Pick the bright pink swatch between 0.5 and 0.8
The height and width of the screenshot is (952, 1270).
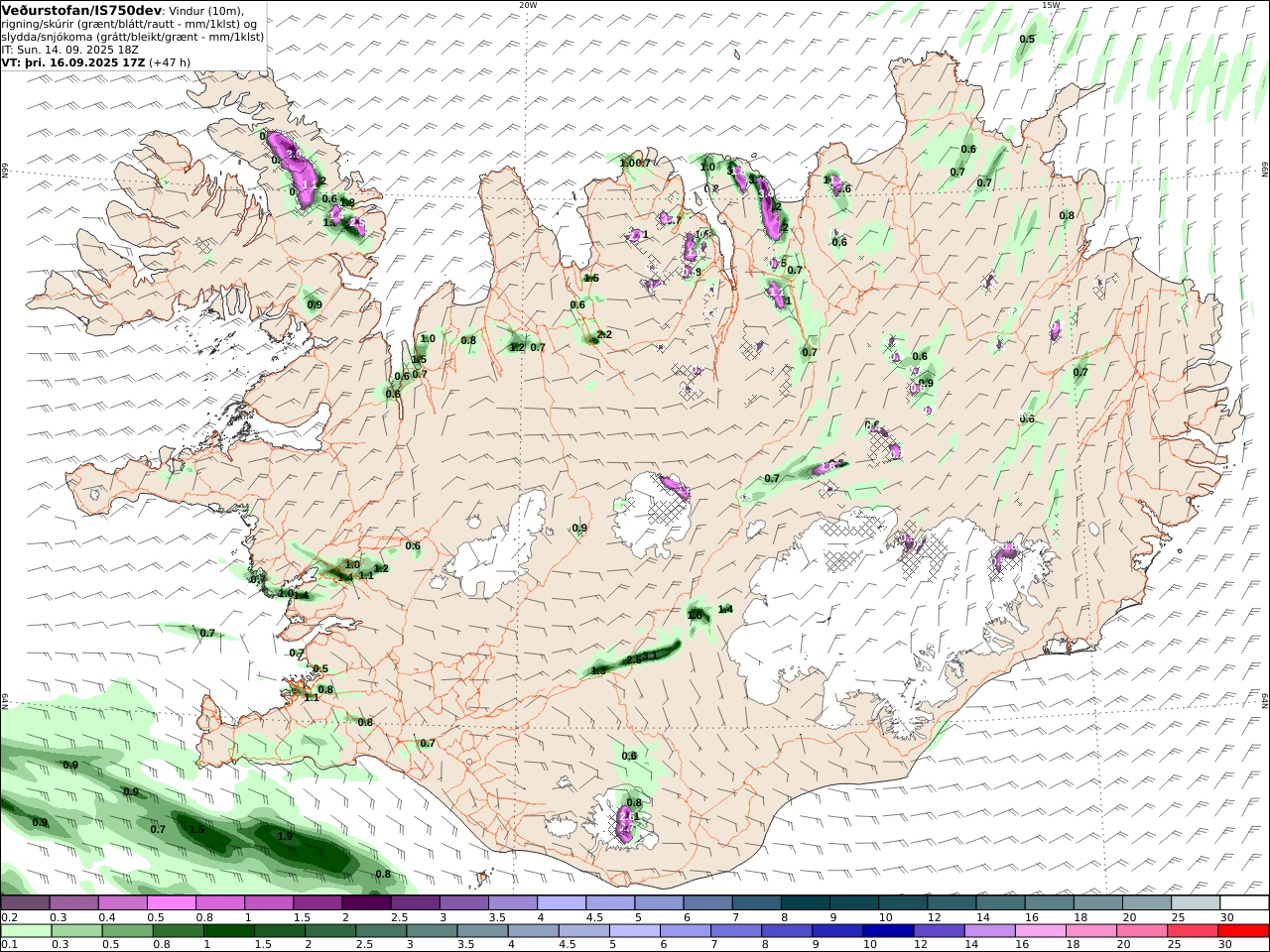click(x=172, y=903)
